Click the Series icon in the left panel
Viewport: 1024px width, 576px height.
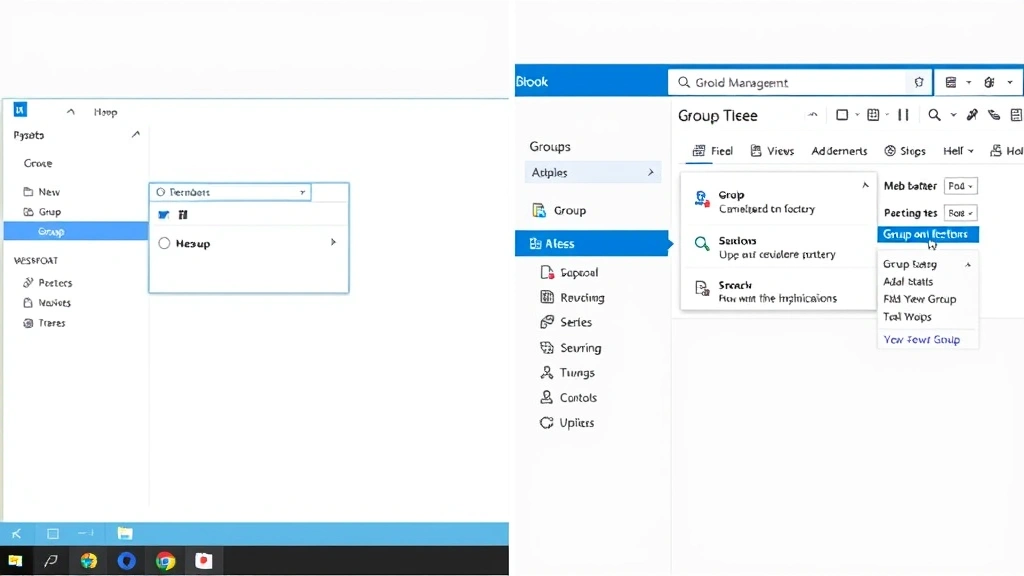pyautogui.click(x=547, y=322)
